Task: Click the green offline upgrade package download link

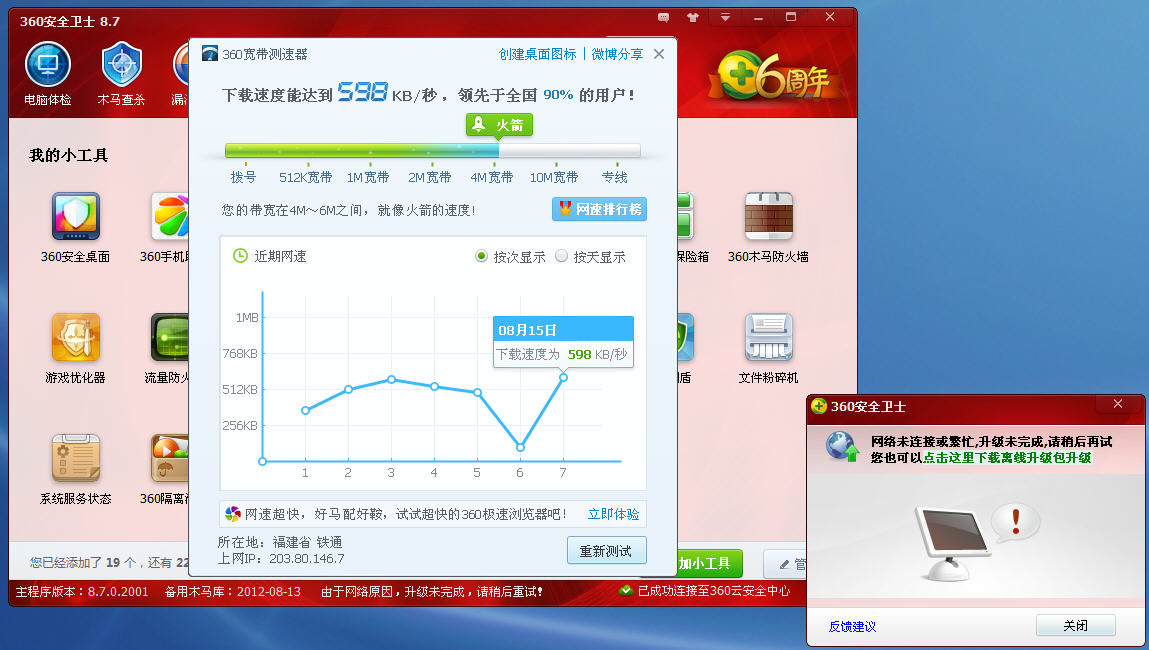Action: pos(1007,457)
